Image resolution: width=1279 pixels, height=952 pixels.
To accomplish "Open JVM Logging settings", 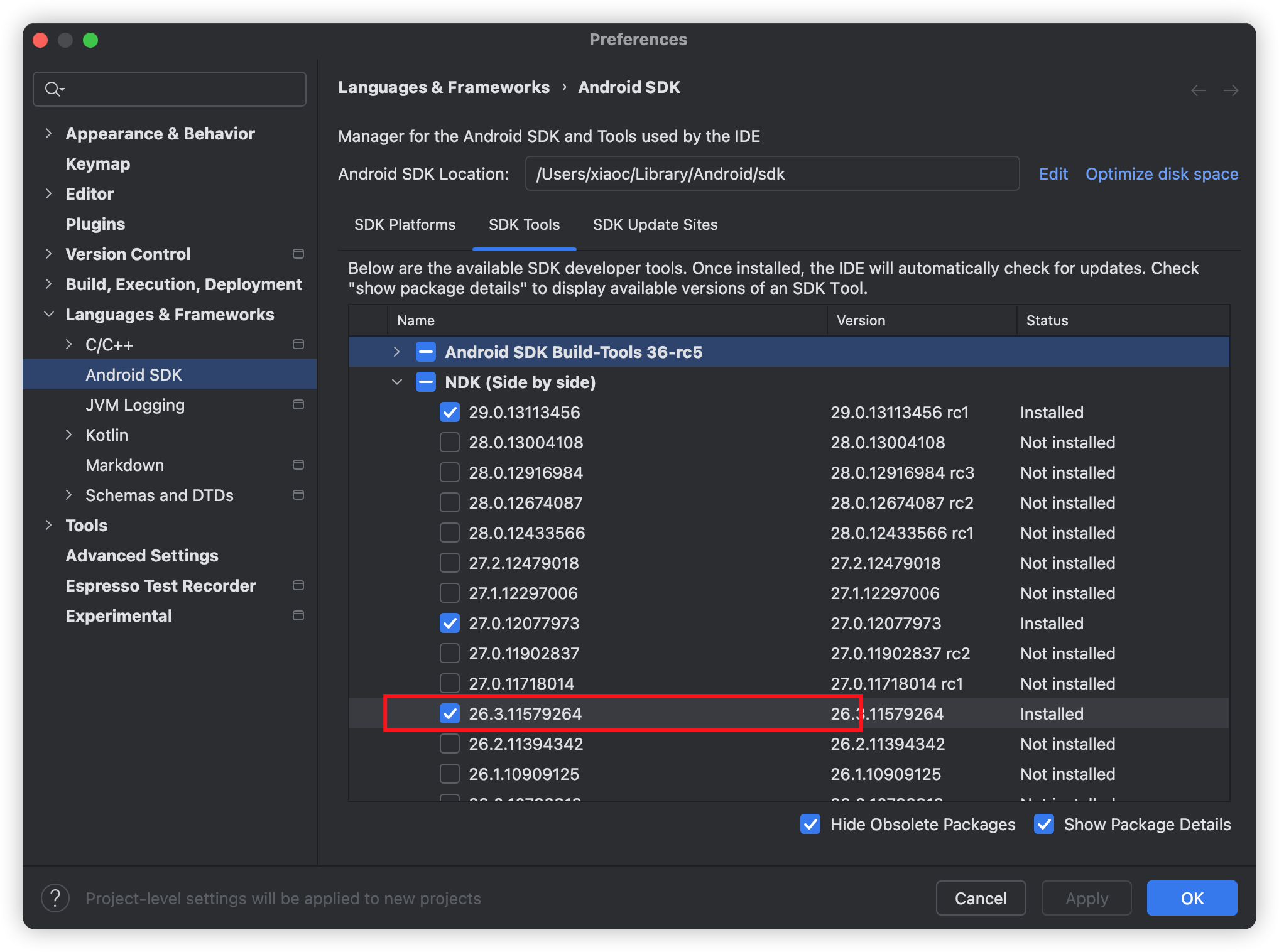I will [135, 404].
